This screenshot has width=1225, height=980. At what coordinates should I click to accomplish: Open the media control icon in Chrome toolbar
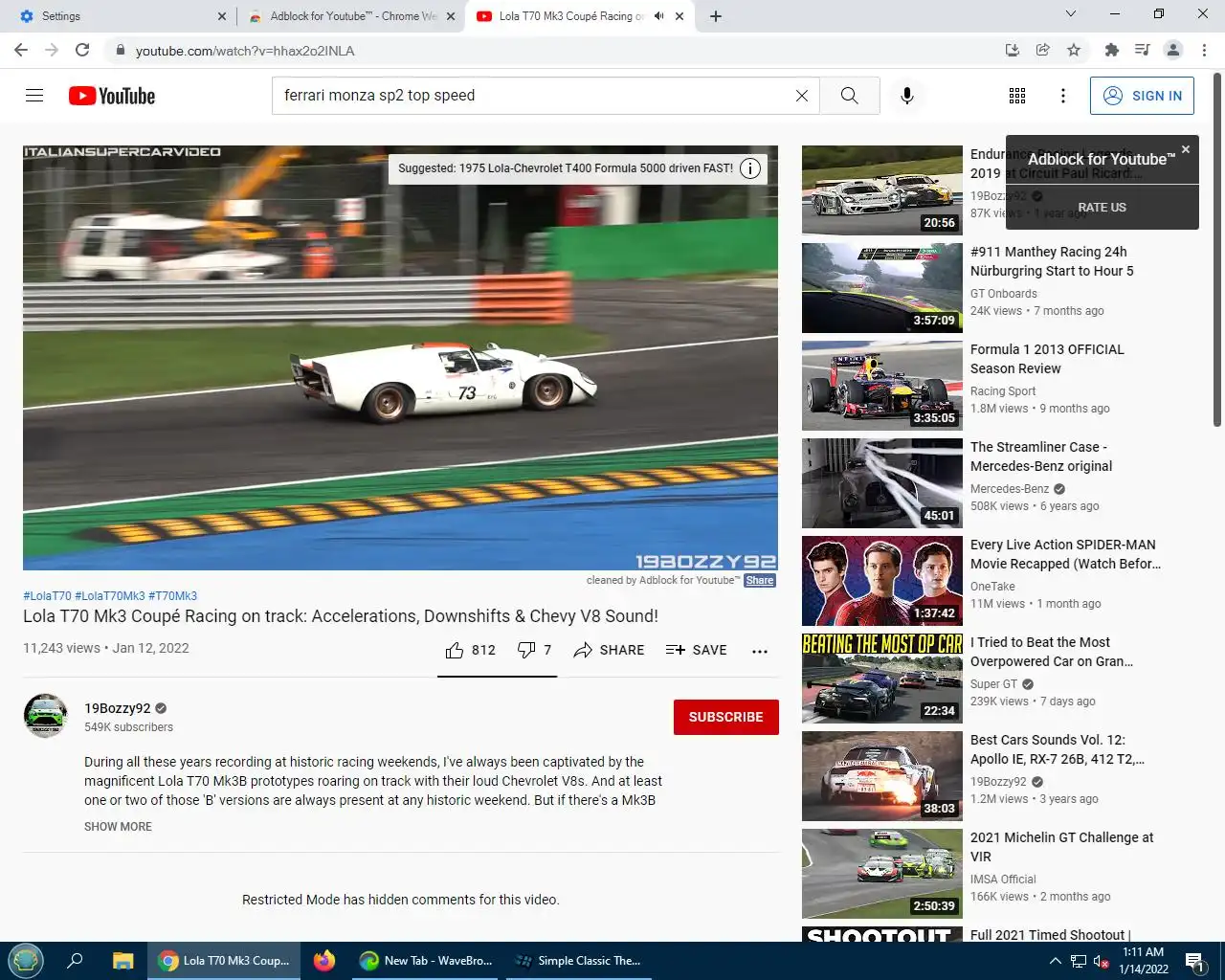pyautogui.click(x=1142, y=50)
